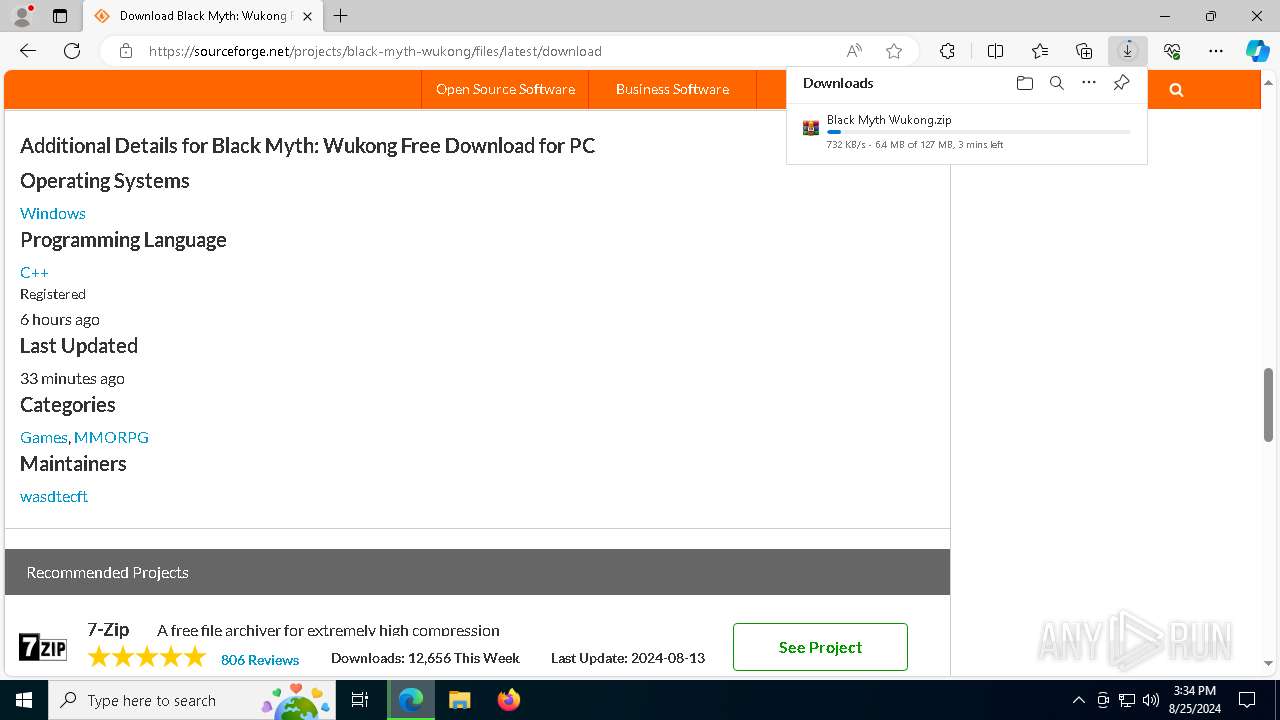Viewport: 1280px width, 720px height.
Task: Activate Read aloud icon in address bar
Action: point(854,51)
